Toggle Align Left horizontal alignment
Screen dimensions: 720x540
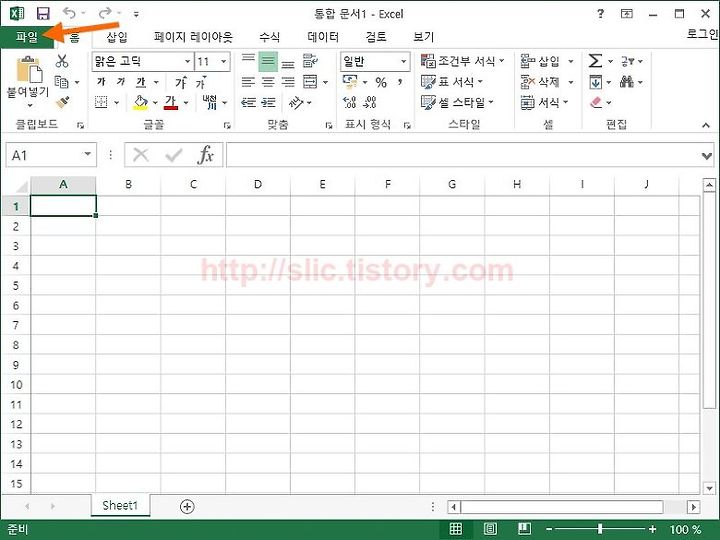(248, 83)
